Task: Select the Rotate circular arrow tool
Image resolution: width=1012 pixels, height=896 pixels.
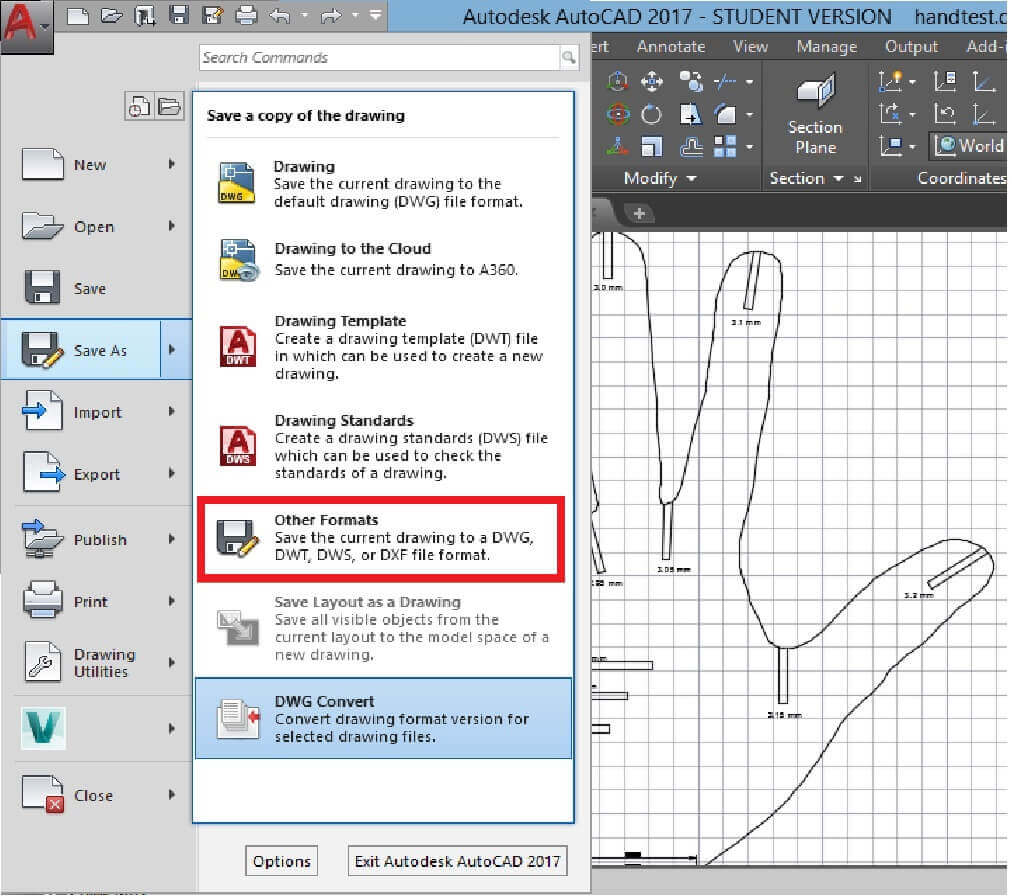Action: click(652, 114)
